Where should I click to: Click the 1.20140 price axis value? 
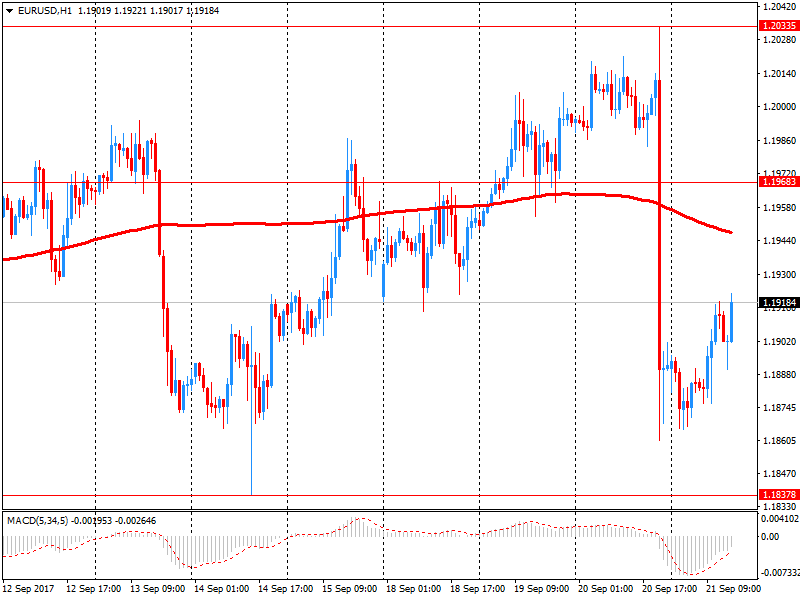[x=780, y=74]
